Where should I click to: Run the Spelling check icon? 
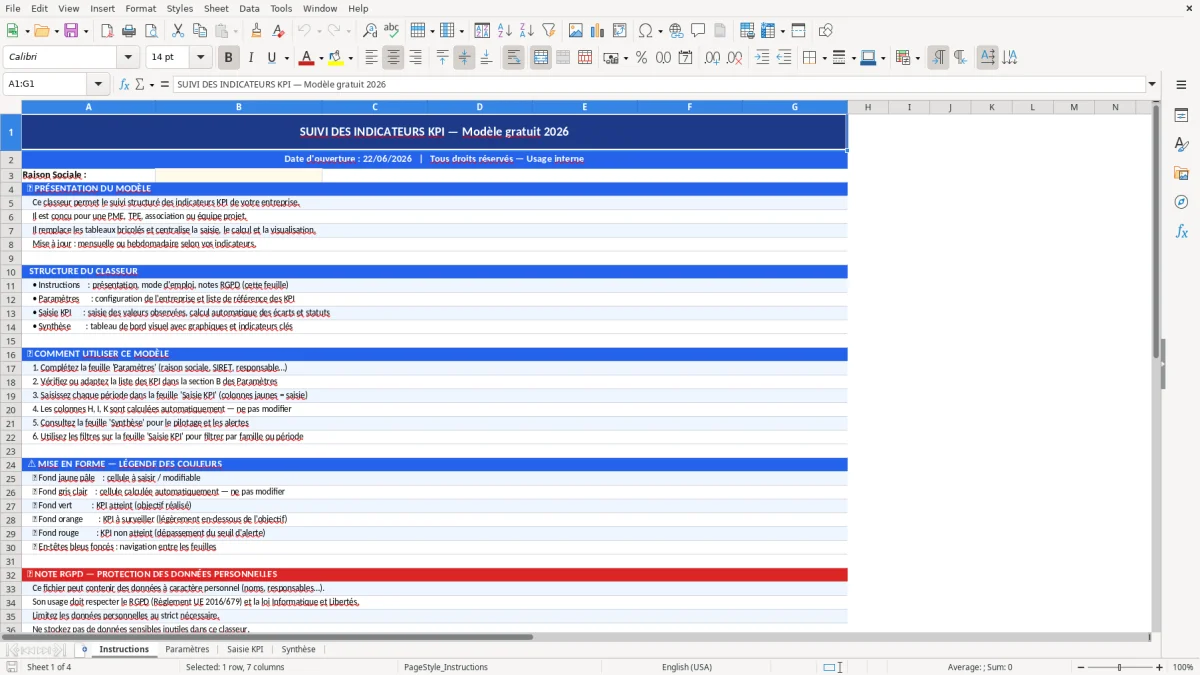pyautogui.click(x=392, y=31)
